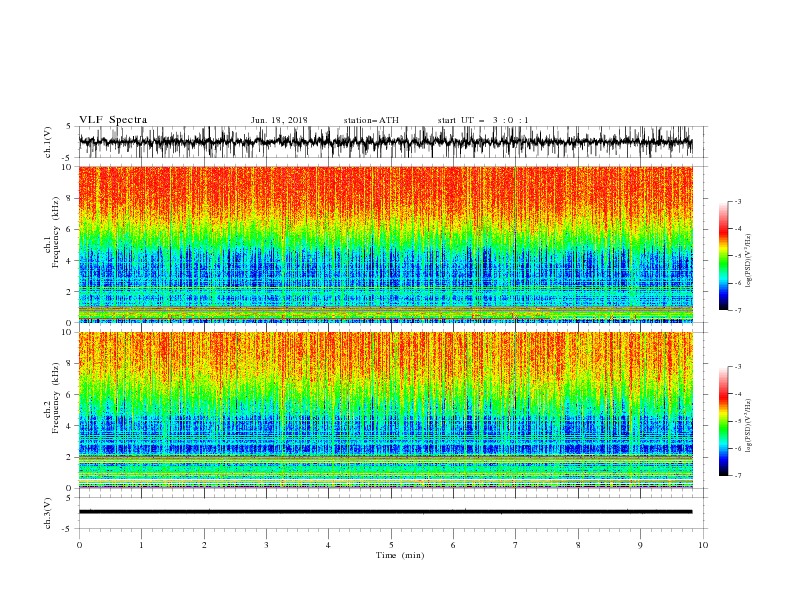Click the ch.2 "Frequency (kHz)" axis label
The image size is (792, 612).
click(x=55, y=398)
